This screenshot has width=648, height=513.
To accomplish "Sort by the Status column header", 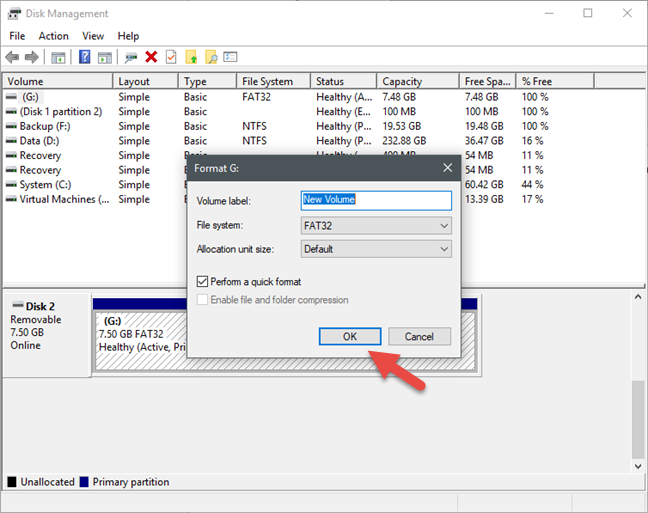I will [x=344, y=81].
